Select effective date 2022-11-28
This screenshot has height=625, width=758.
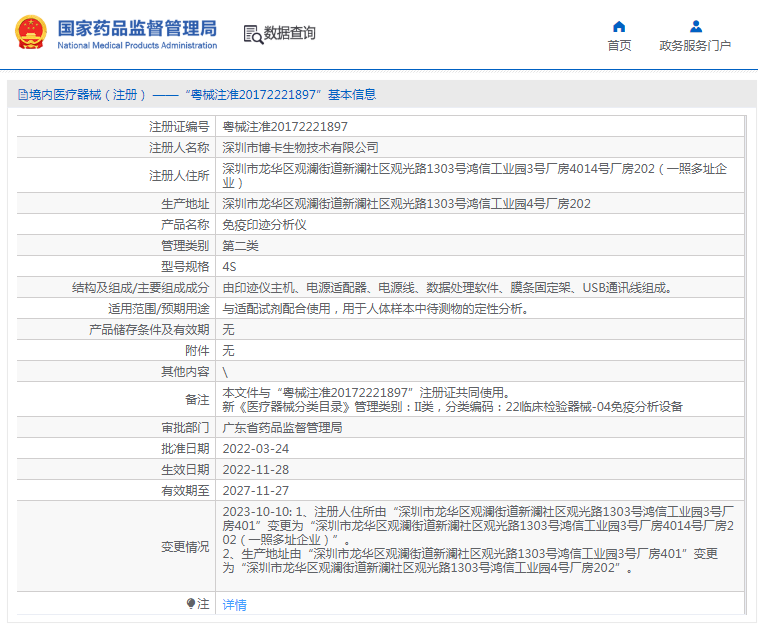[256, 470]
